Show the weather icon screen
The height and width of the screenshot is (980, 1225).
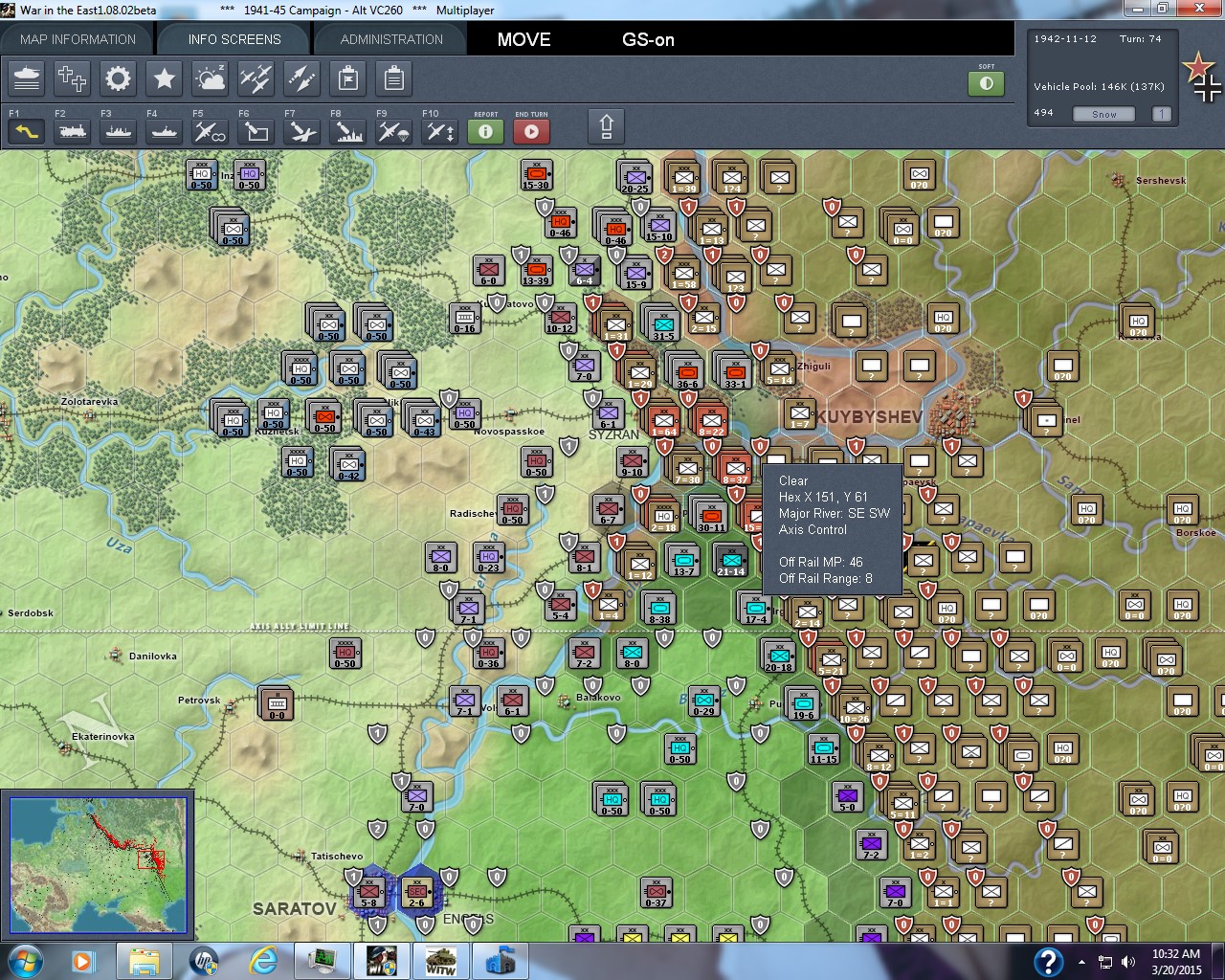coord(211,78)
